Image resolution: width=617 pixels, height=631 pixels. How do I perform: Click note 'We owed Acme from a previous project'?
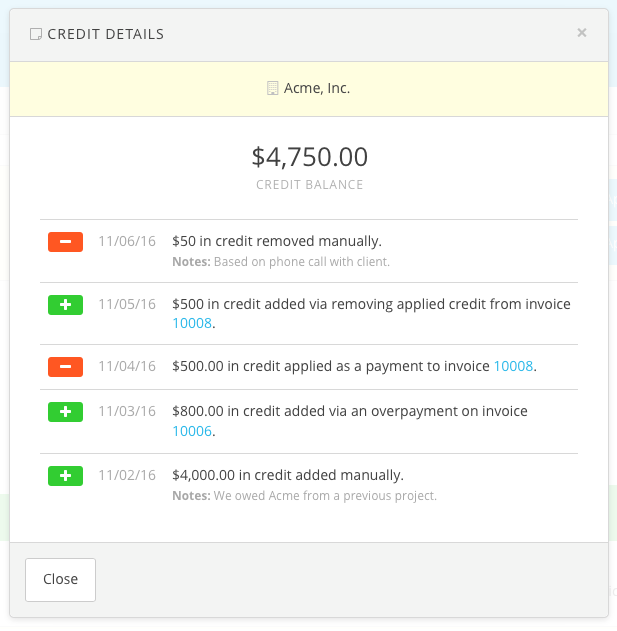pyautogui.click(x=325, y=496)
